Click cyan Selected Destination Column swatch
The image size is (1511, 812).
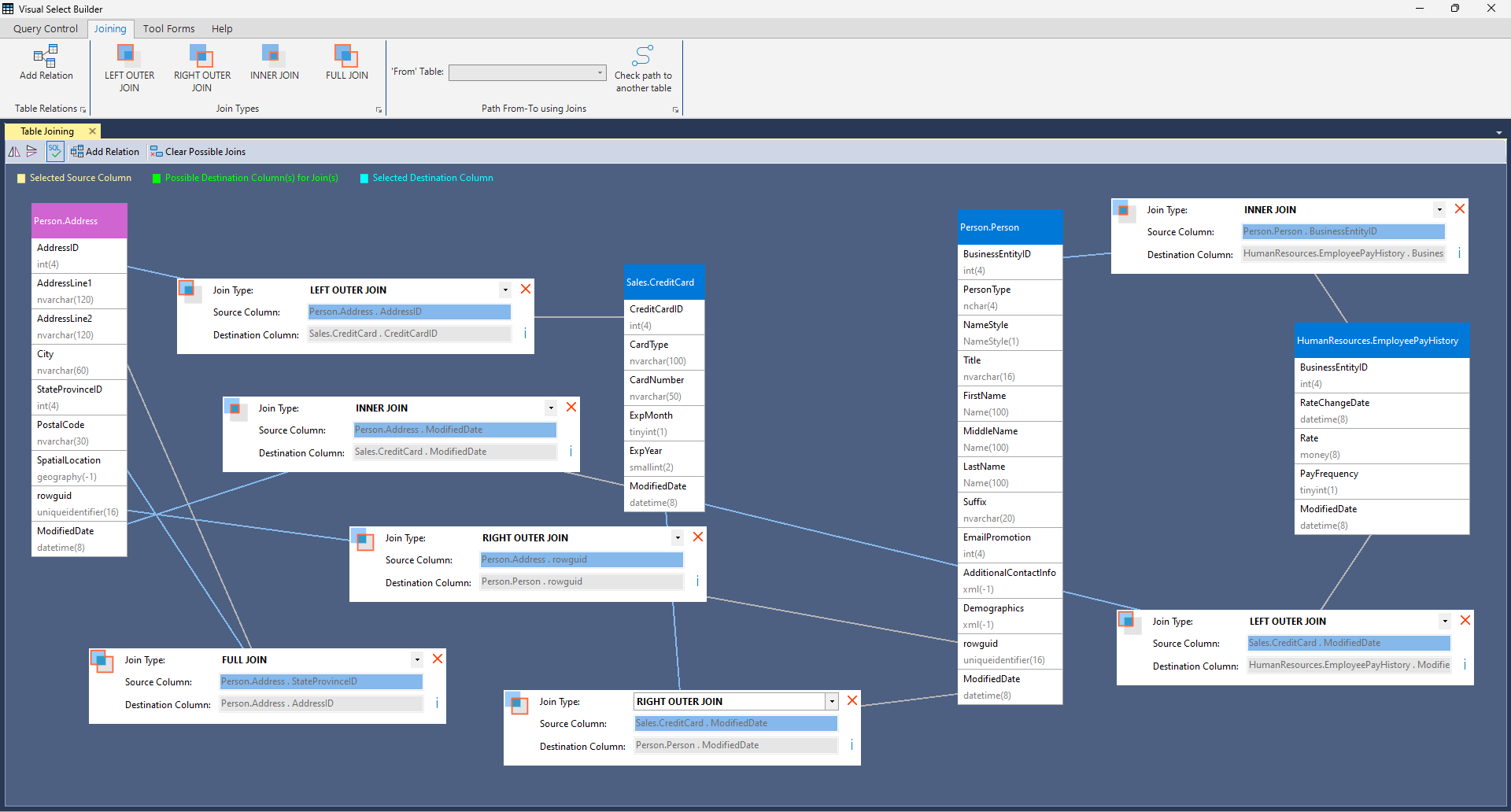coord(364,179)
